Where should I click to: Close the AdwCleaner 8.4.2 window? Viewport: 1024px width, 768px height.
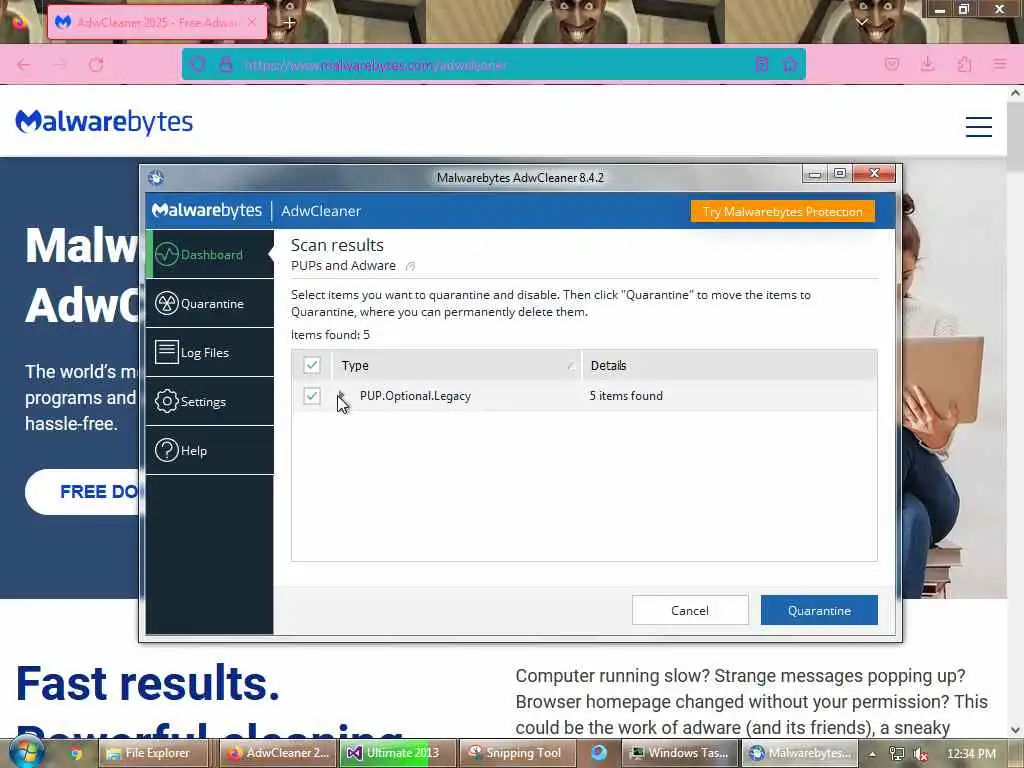point(874,173)
